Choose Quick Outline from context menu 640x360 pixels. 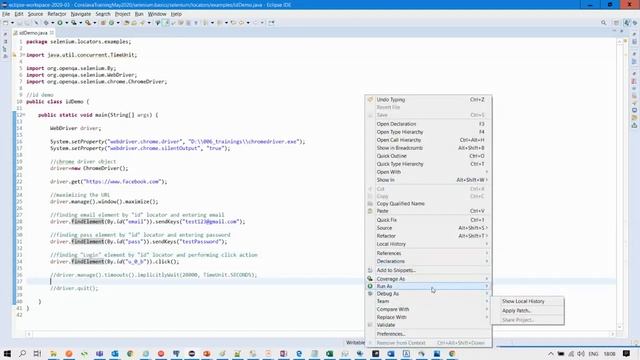pos(428,156)
